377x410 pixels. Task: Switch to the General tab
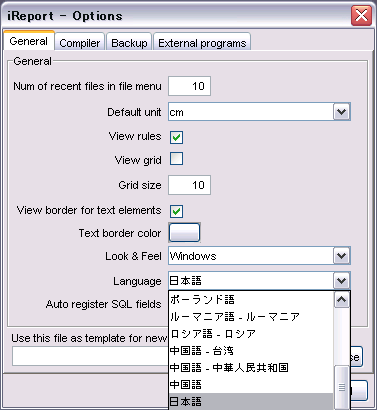click(29, 41)
